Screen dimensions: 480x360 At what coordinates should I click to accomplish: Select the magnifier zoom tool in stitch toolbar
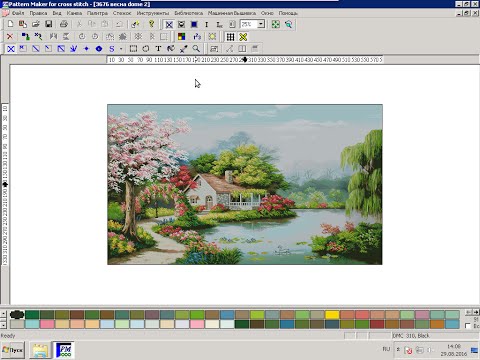pos(196,49)
